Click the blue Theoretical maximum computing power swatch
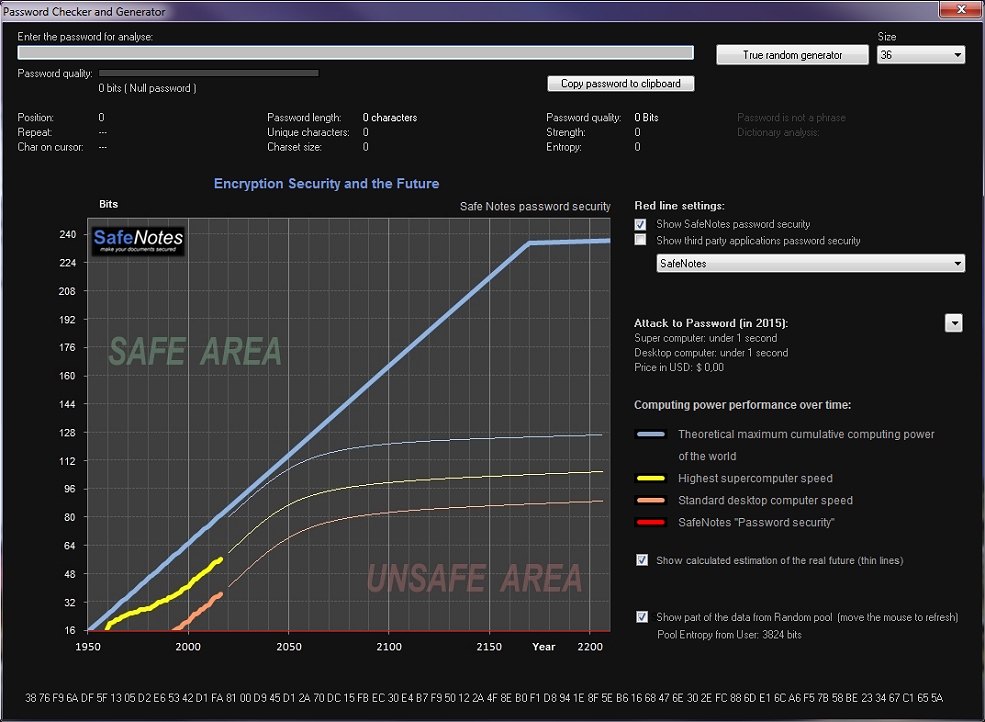 pos(651,434)
